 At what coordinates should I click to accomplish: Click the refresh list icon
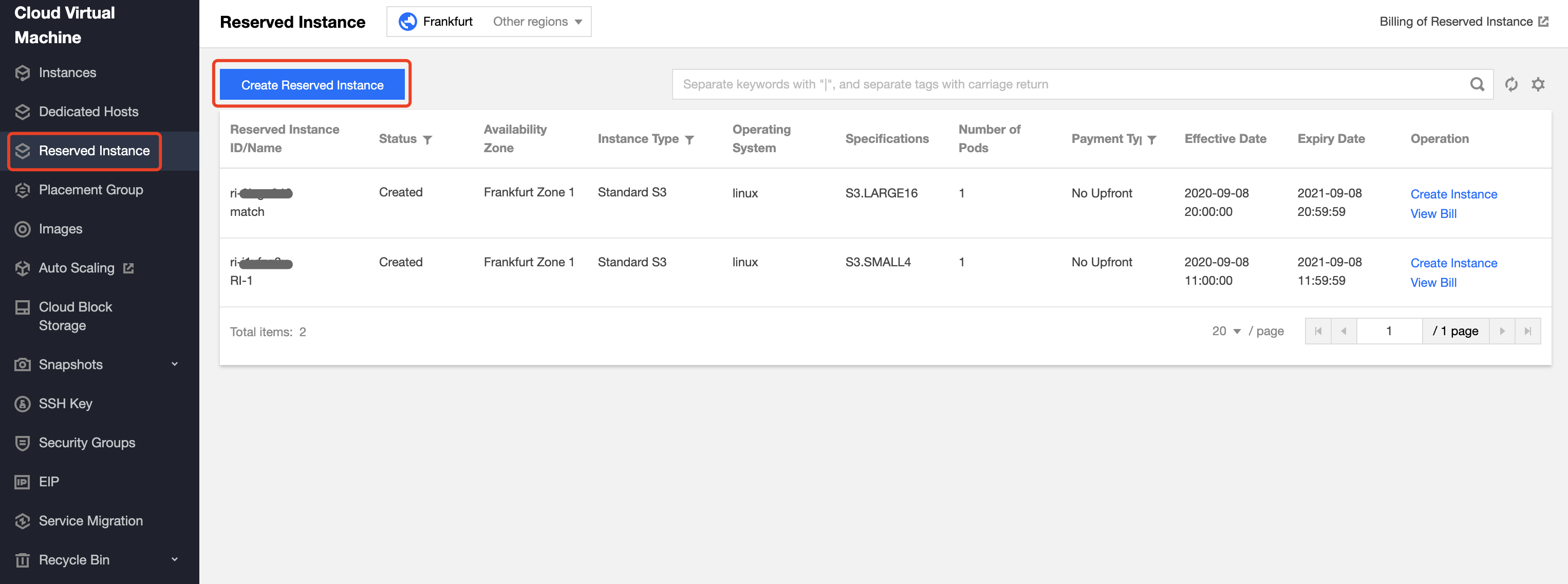click(1511, 85)
